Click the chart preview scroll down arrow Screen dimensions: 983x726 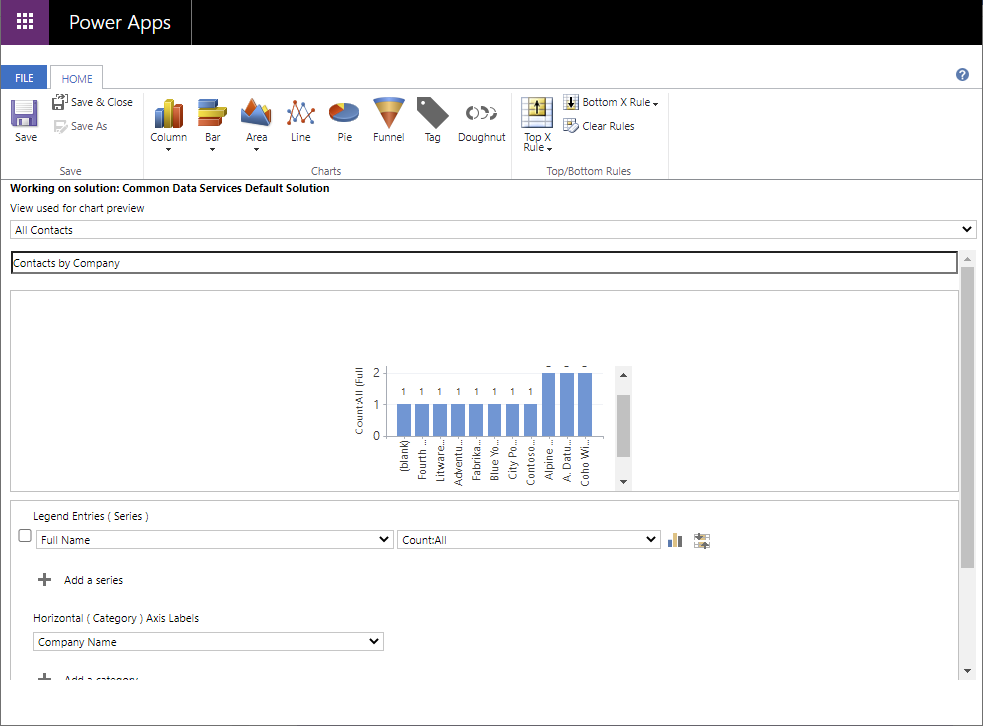point(623,481)
